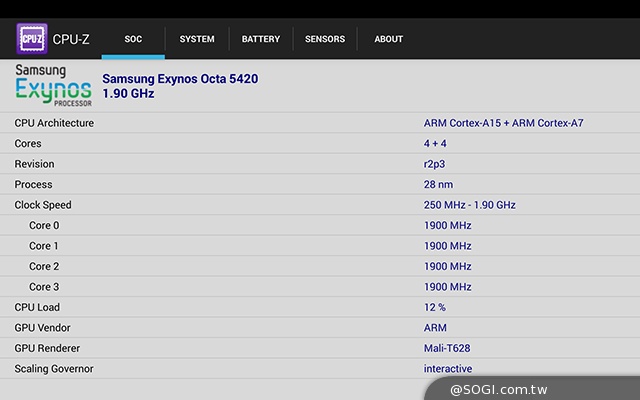Tap the Scaling Governor row
Viewport: 640px width, 400px height.
320,368
